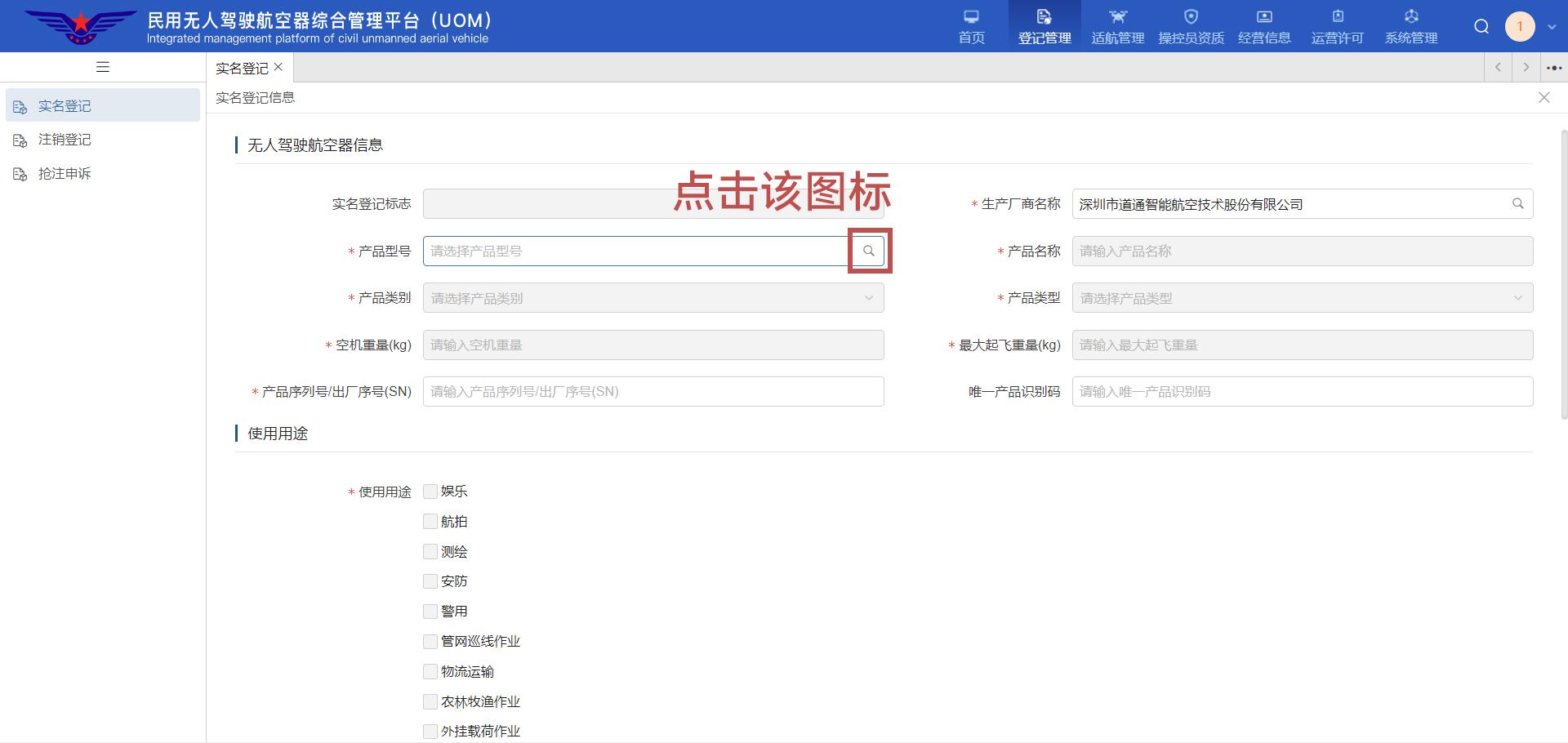Open 适航管理 in the top navigation
This screenshot has height=743, width=1568.
1117,27
